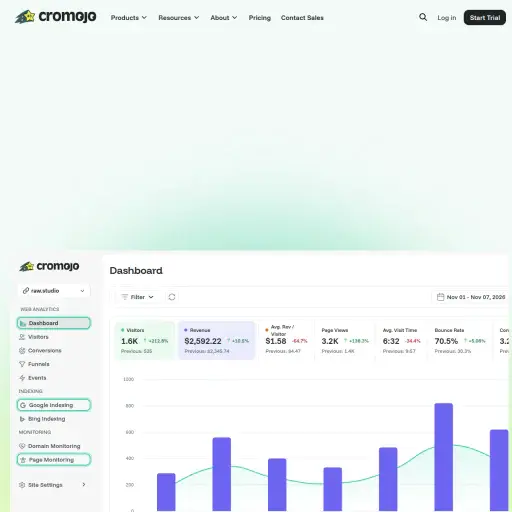Click the Start Trial button

pyautogui.click(x=485, y=18)
